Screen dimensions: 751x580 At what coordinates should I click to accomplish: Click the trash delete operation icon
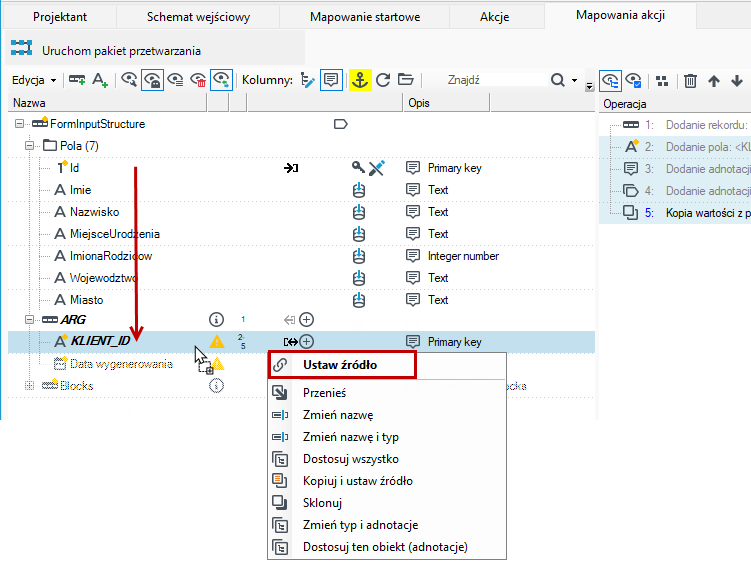[x=690, y=81]
